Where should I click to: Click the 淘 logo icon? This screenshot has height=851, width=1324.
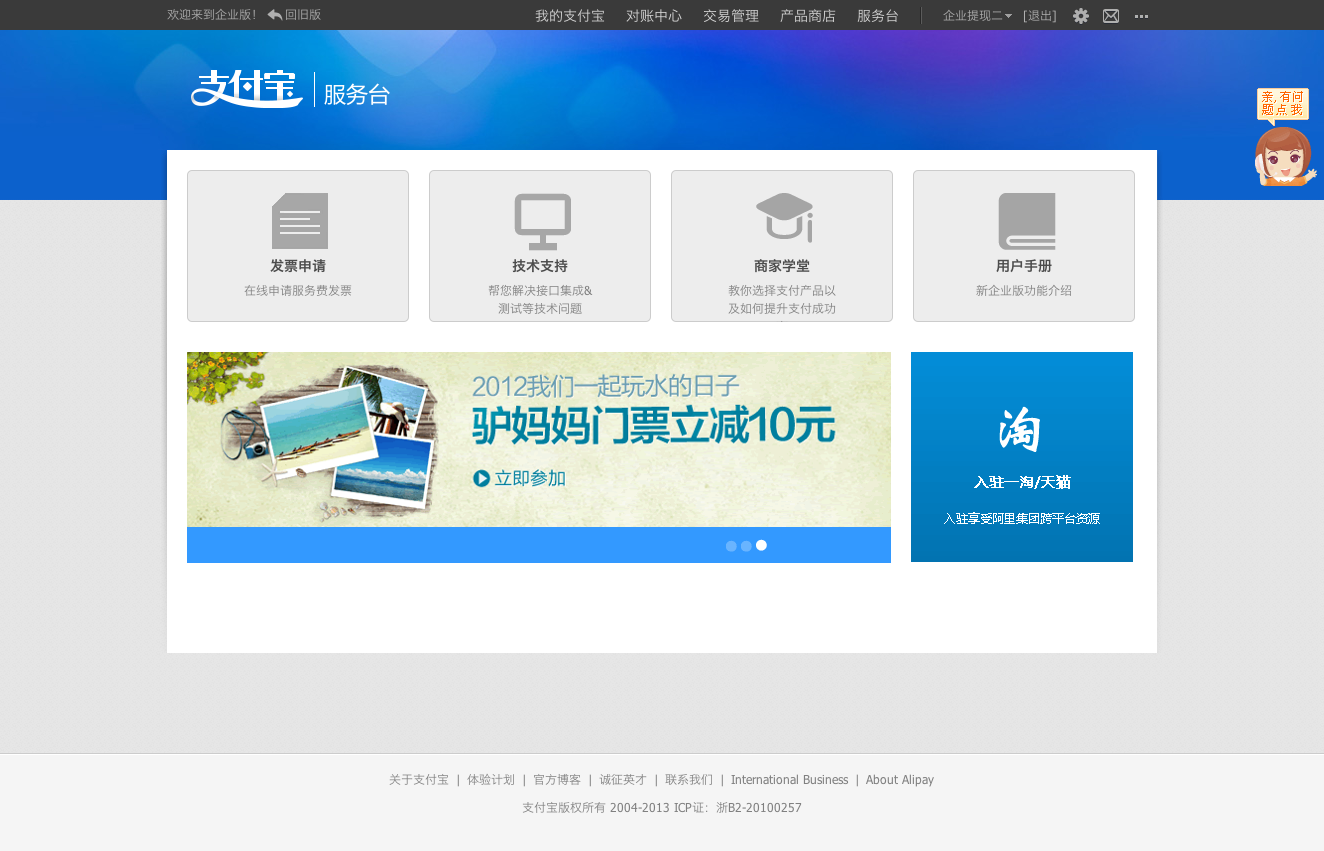click(x=1020, y=431)
